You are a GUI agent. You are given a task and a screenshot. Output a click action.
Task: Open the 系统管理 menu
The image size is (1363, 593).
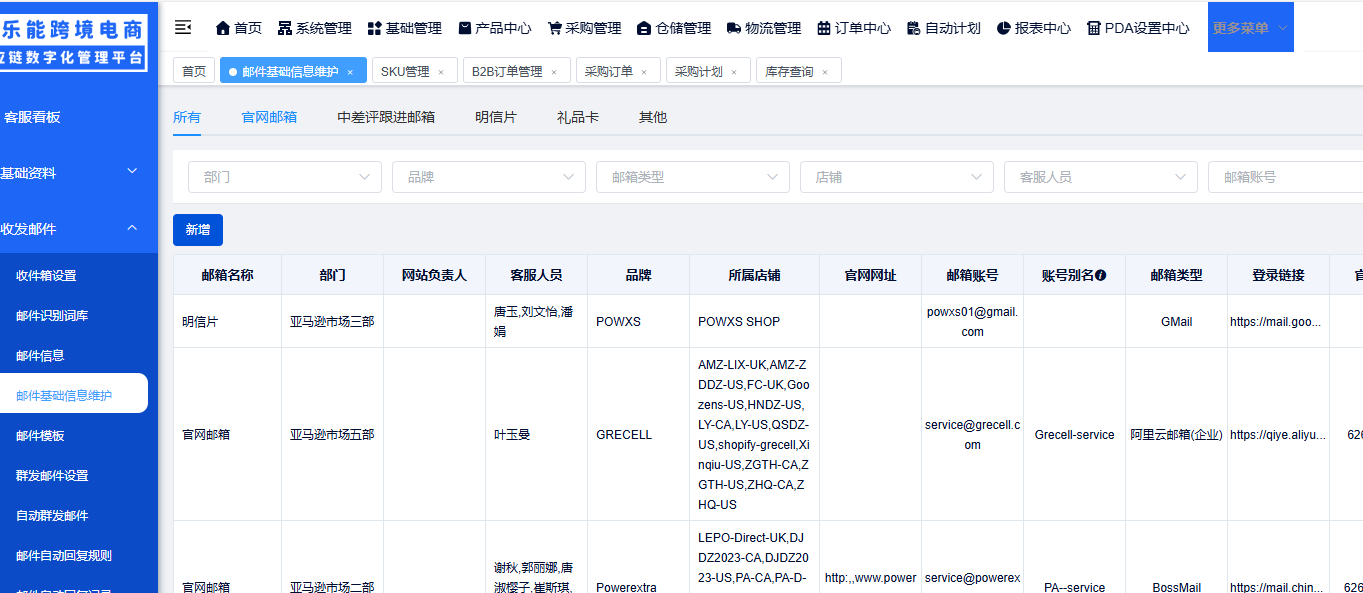[314, 28]
